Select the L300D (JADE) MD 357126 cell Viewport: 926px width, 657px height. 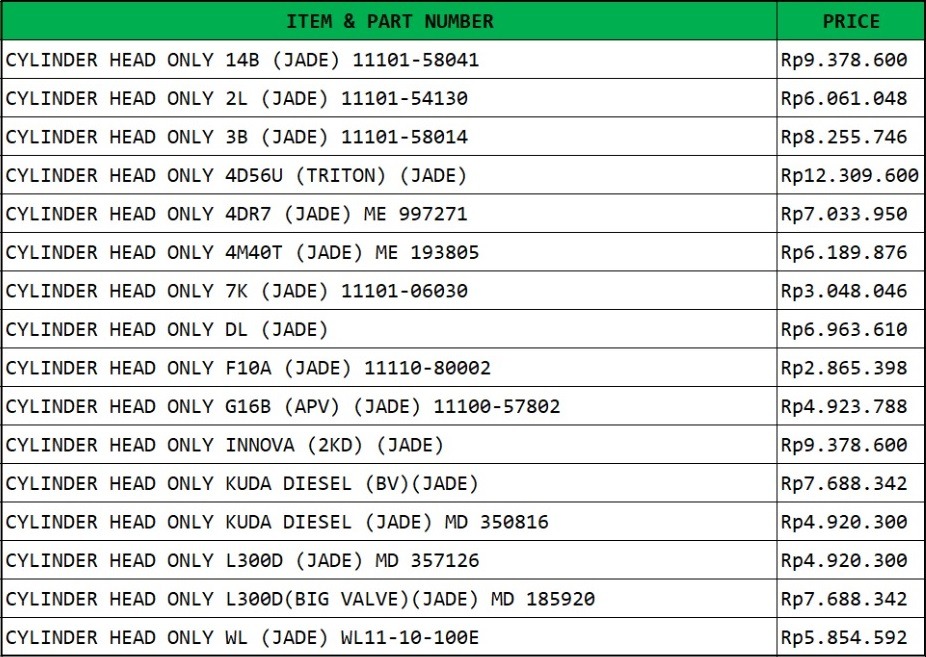point(389,560)
